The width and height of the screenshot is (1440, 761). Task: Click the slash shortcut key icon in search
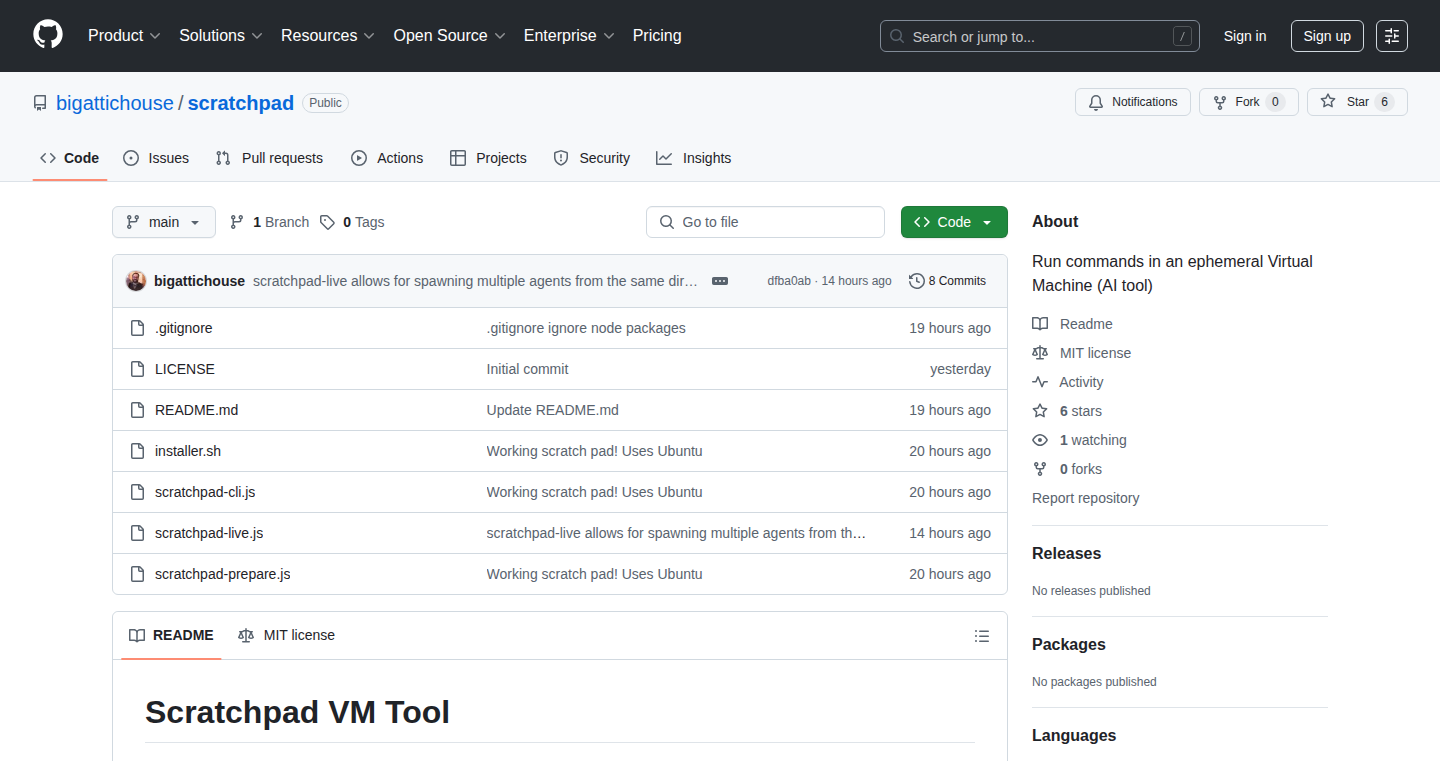click(1182, 36)
